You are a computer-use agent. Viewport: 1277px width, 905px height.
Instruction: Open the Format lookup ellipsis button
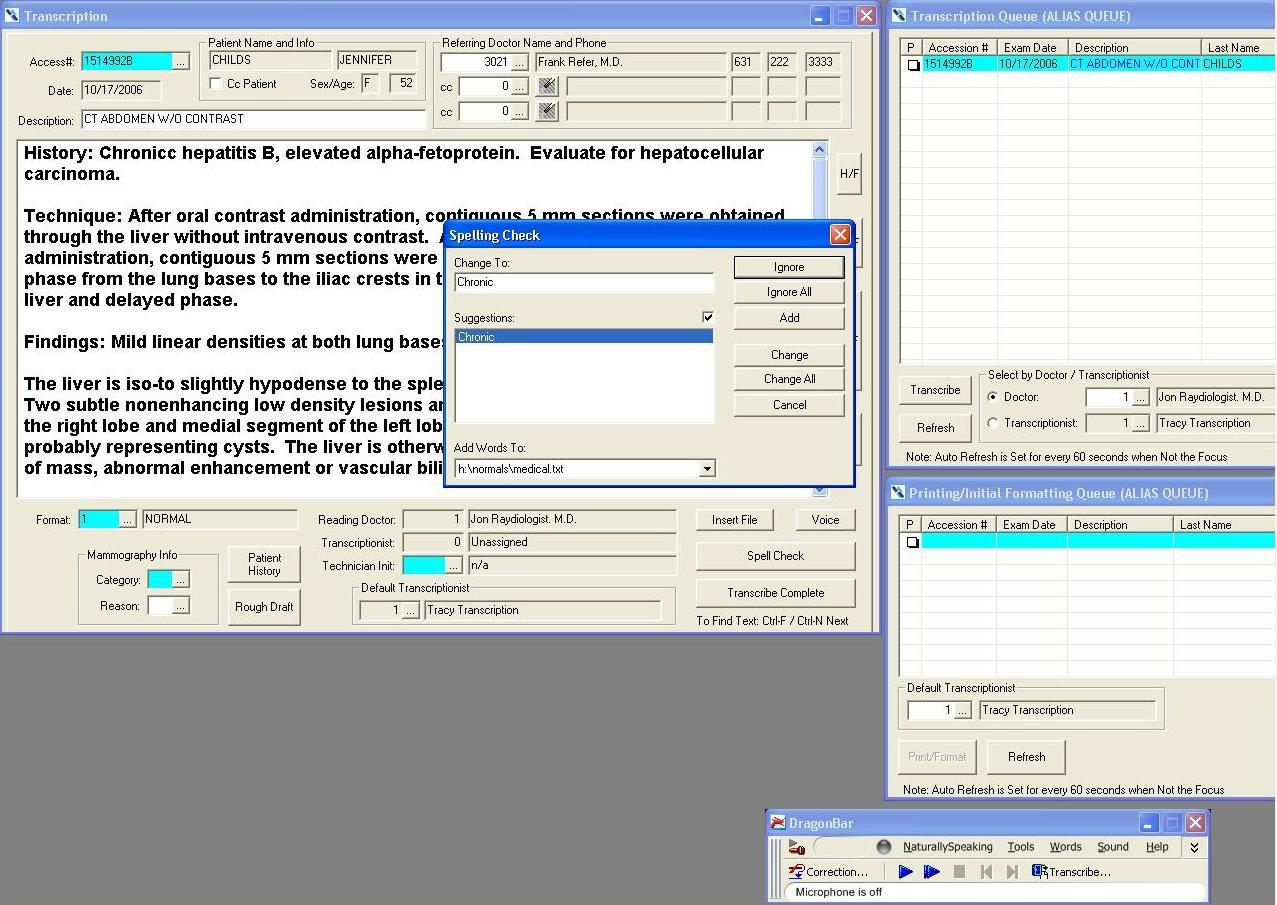127,519
